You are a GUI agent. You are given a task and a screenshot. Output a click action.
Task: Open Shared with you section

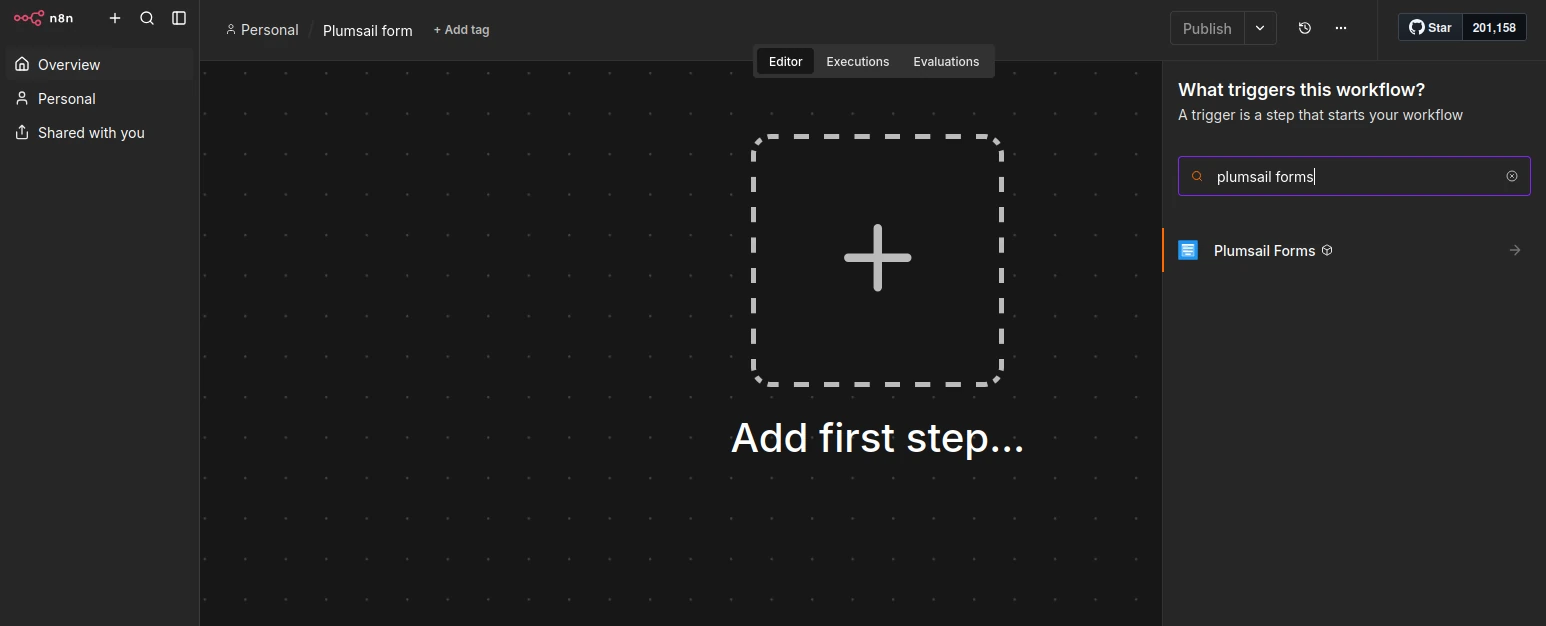[x=100, y=132]
